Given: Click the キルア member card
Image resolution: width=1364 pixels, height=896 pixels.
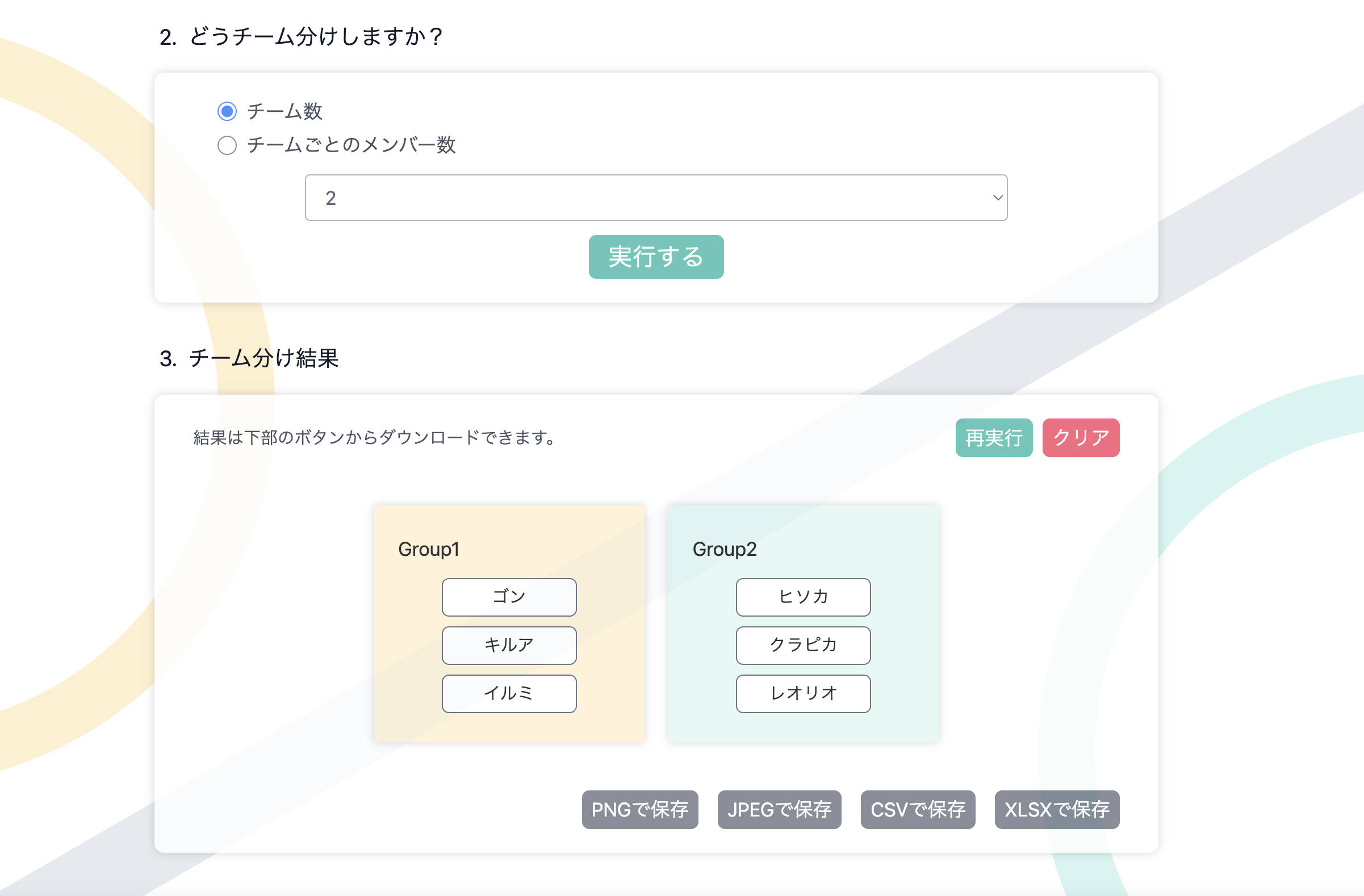Looking at the screenshot, I should point(508,645).
